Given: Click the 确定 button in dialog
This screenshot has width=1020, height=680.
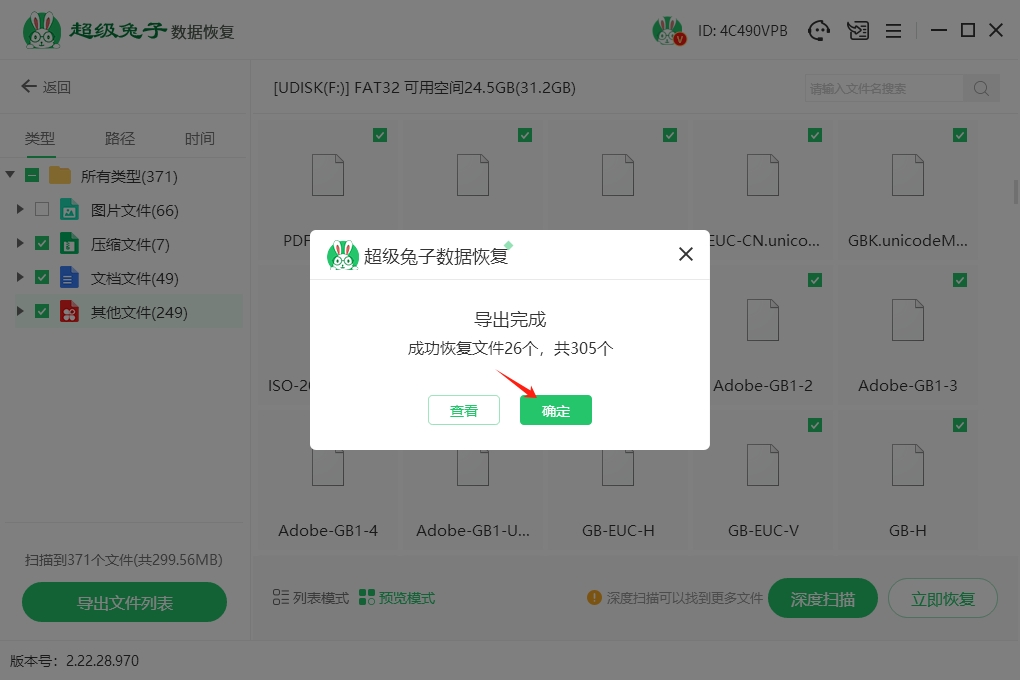Looking at the screenshot, I should click(555, 410).
